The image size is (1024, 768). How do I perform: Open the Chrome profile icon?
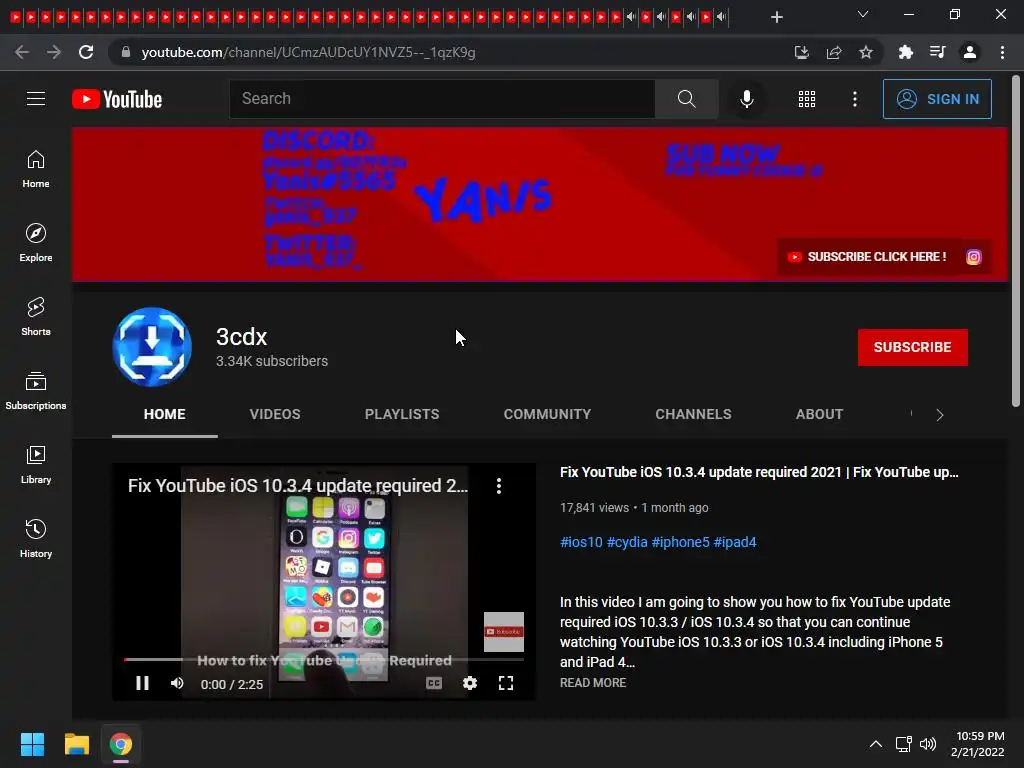point(970,52)
